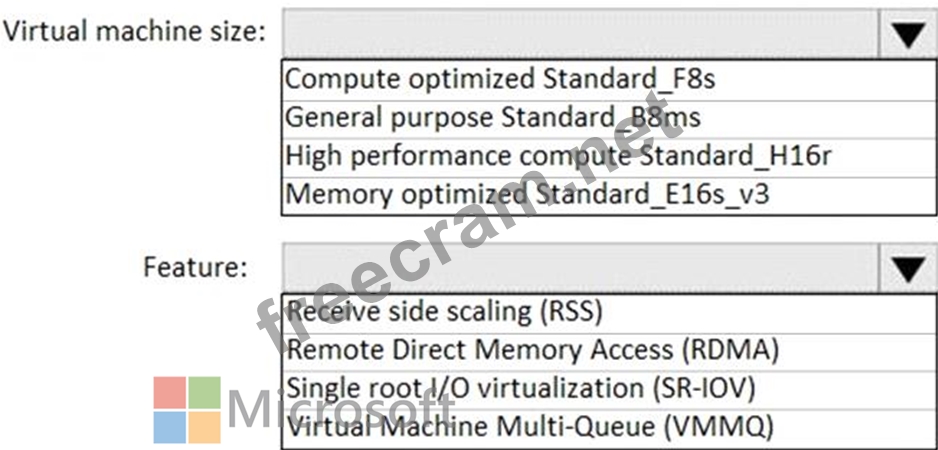Screen dimensions: 938x450
Task: Choose Single root I/O virtualization (SR-IOV)
Action: click(x=608, y=390)
